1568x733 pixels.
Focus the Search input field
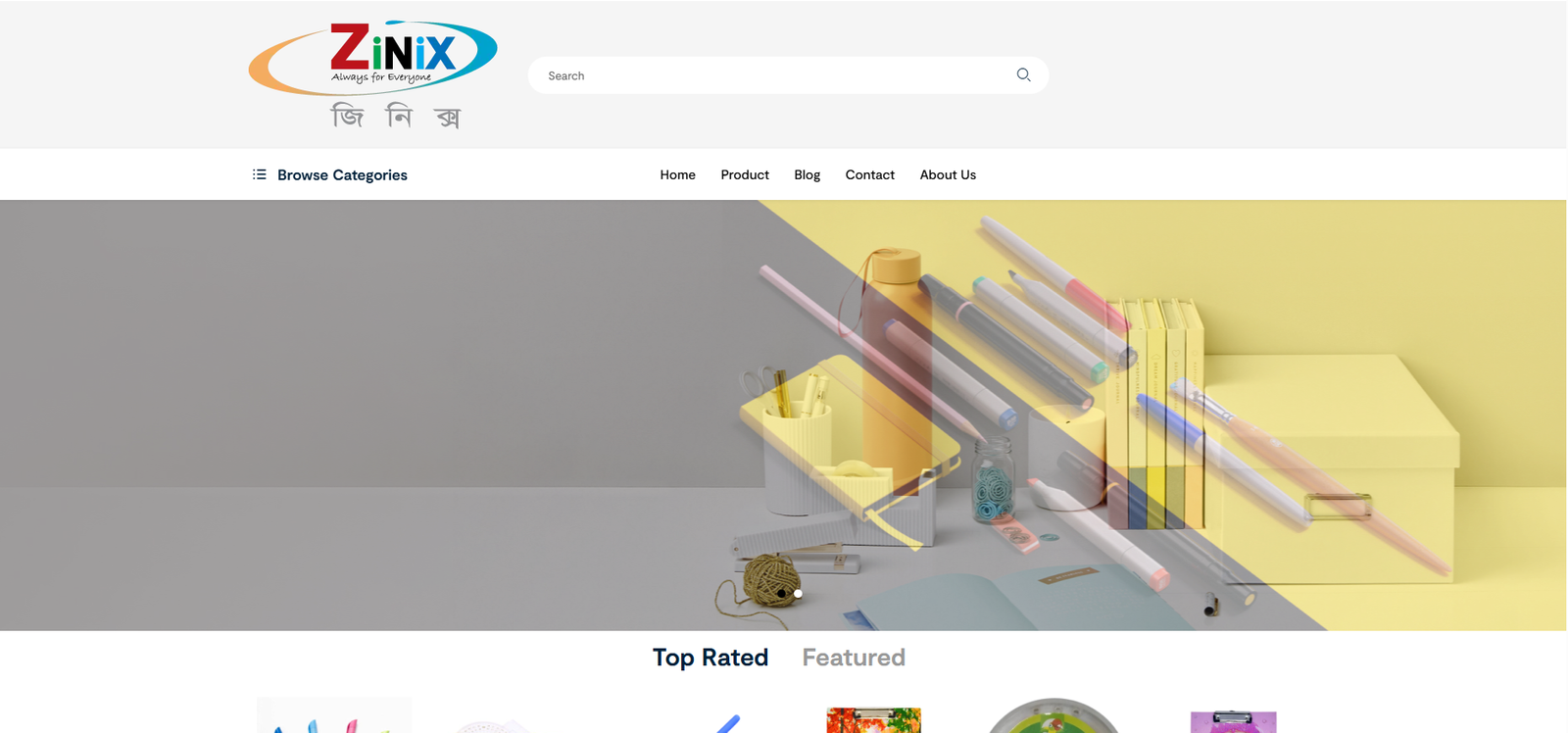coord(774,75)
